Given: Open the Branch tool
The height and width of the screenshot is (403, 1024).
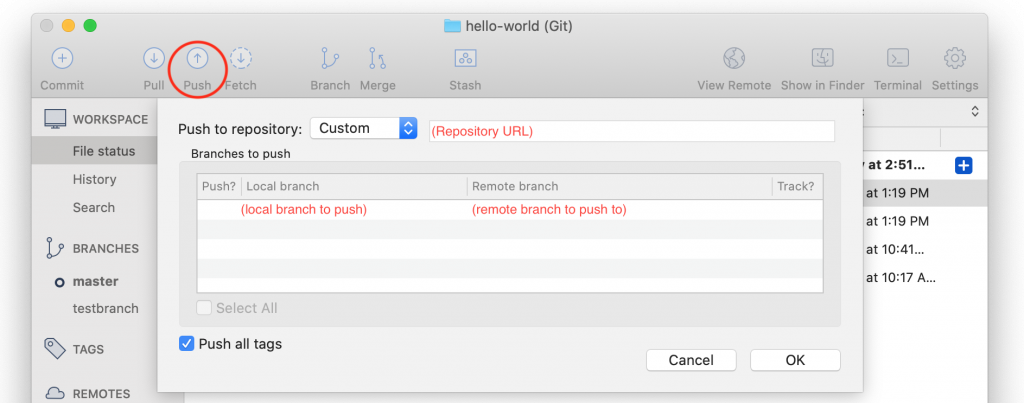Looking at the screenshot, I should [329, 58].
